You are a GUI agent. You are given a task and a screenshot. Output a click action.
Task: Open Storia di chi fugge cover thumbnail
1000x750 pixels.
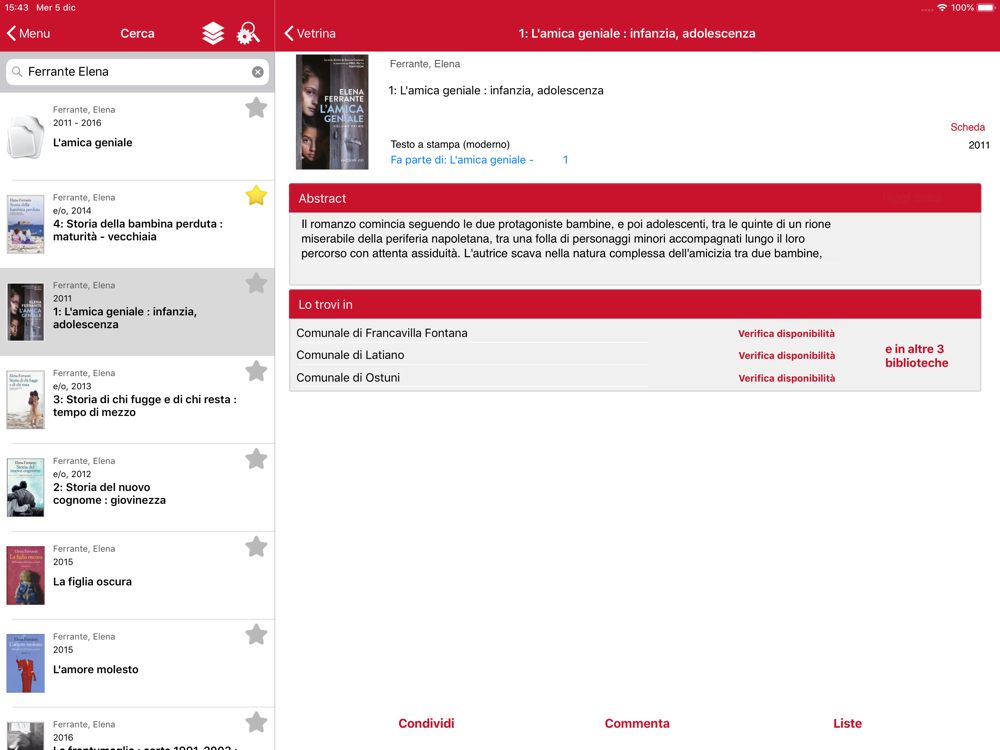pos(26,399)
